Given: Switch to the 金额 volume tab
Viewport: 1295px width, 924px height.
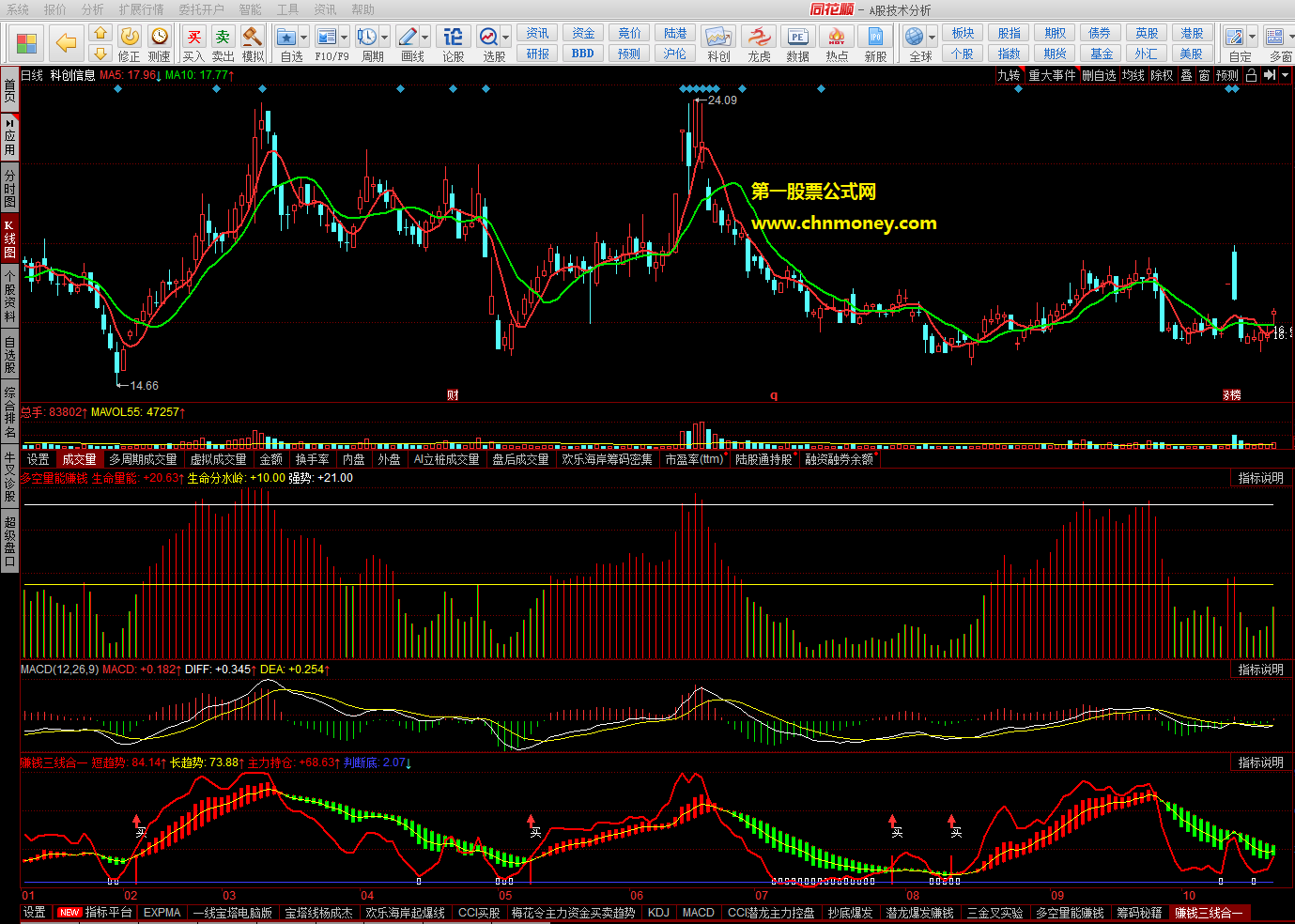Looking at the screenshot, I should click(x=271, y=459).
